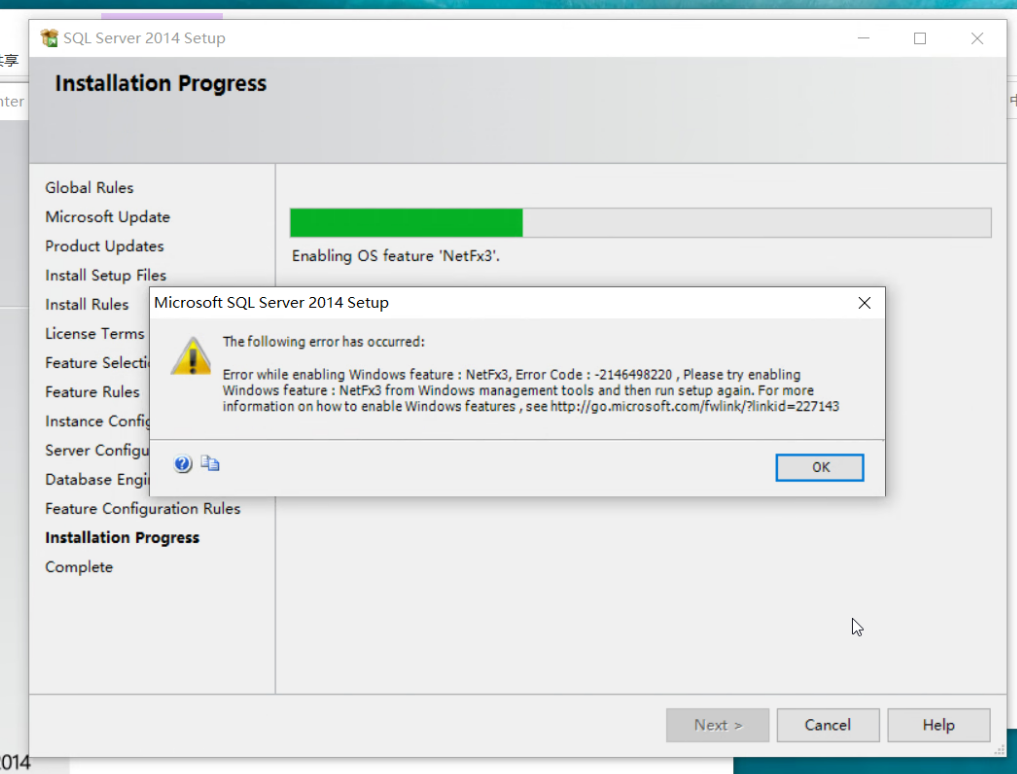Open Help from the bottom-right button

click(938, 725)
